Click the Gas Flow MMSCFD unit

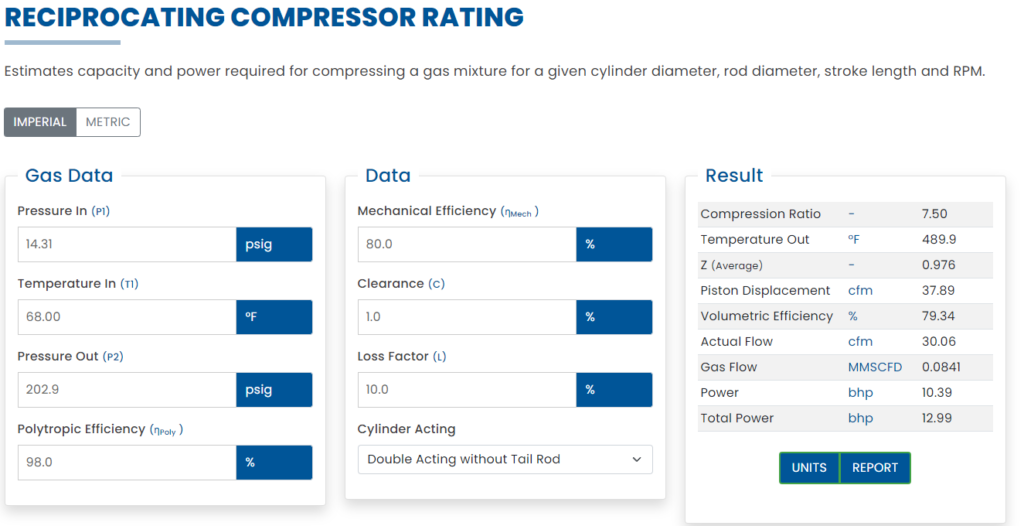(874, 367)
